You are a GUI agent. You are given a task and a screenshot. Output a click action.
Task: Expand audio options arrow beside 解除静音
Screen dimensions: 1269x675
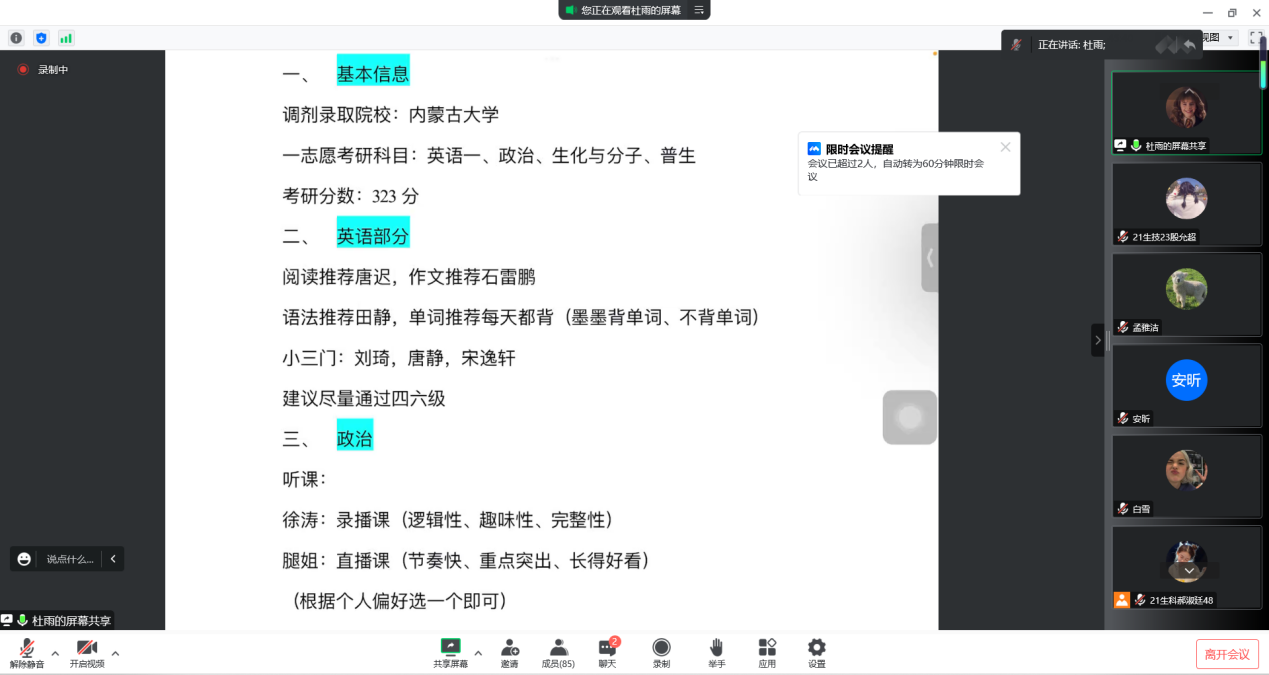pyautogui.click(x=55, y=654)
